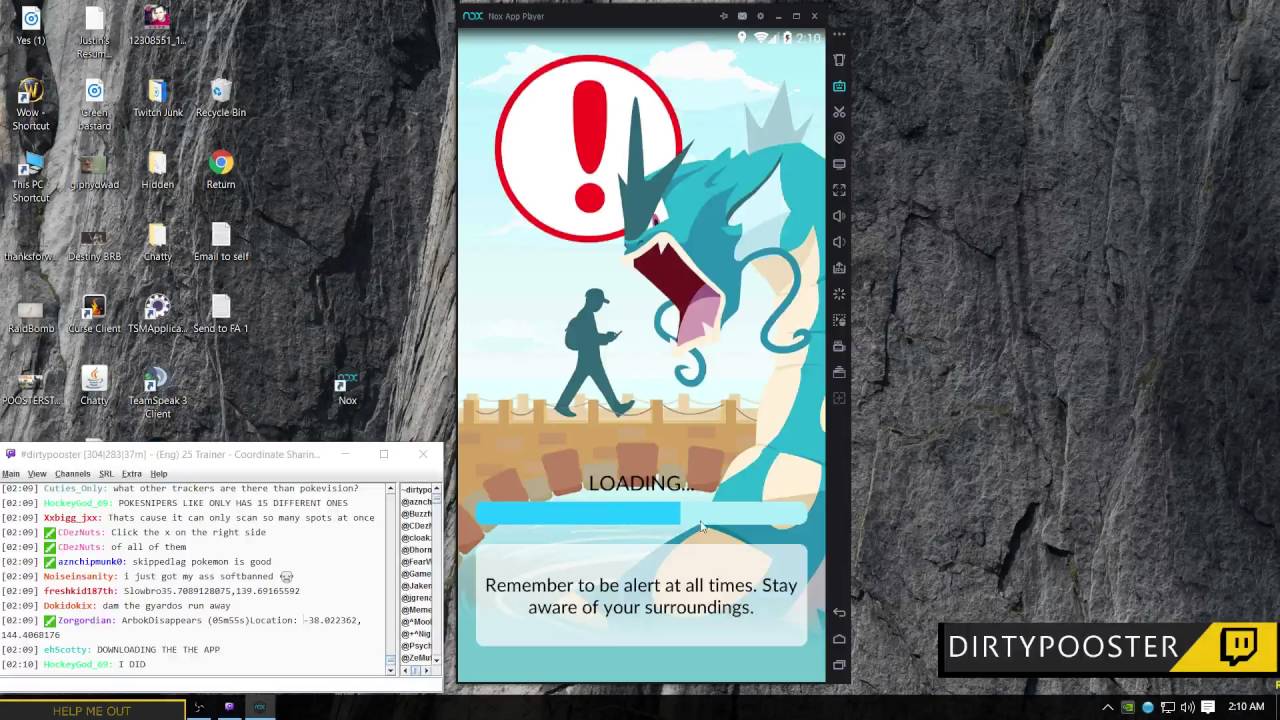Click the HELP ME OUT taskbar box
Viewport: 1280px width, 720px height.
pyautogui.click(x=92, y=710)
